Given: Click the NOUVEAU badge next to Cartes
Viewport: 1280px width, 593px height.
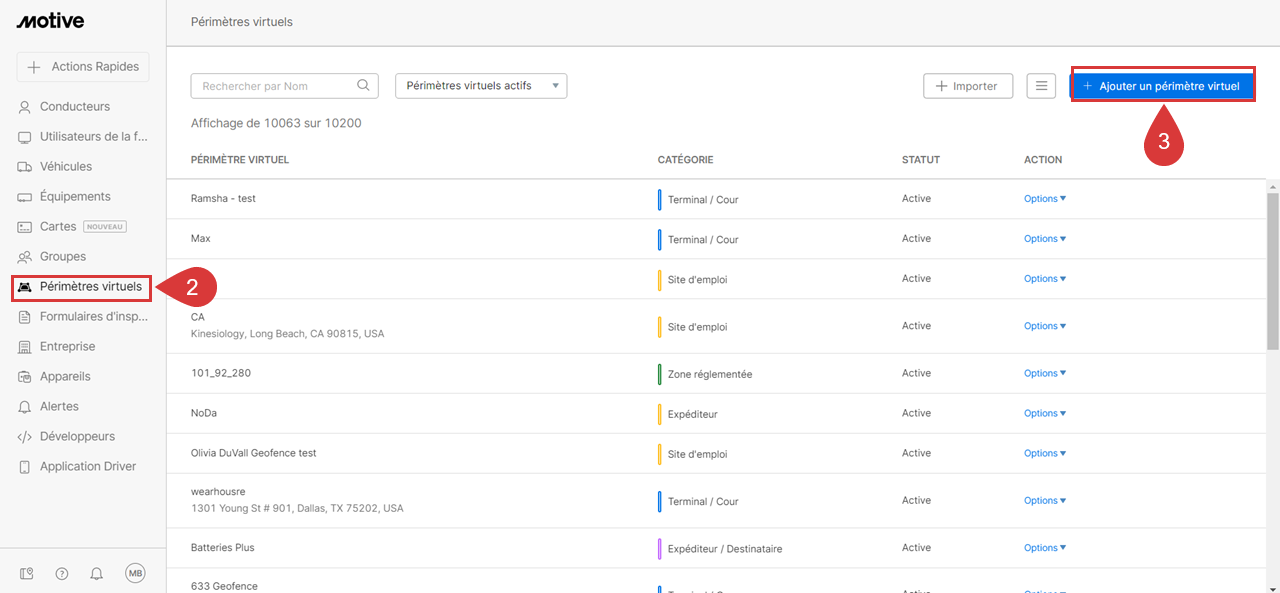Looking at the screenshot, I should tap(105, 227).
